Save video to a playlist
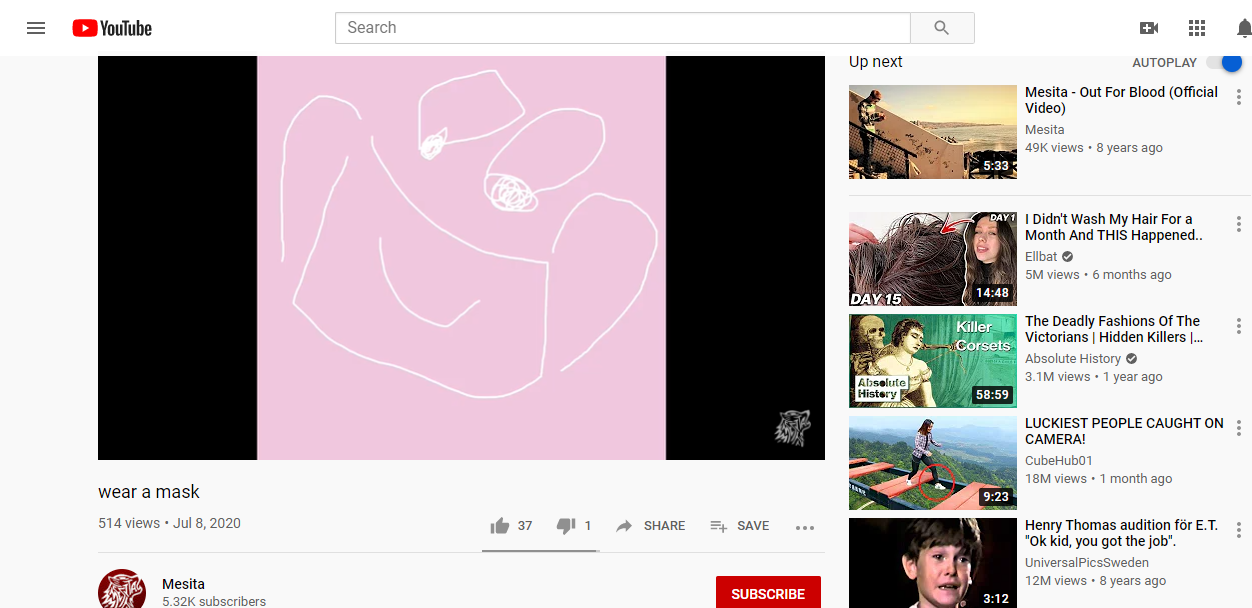Image resolution: width=1252 pixels, height=608 pixels. (x=740, y=526)
